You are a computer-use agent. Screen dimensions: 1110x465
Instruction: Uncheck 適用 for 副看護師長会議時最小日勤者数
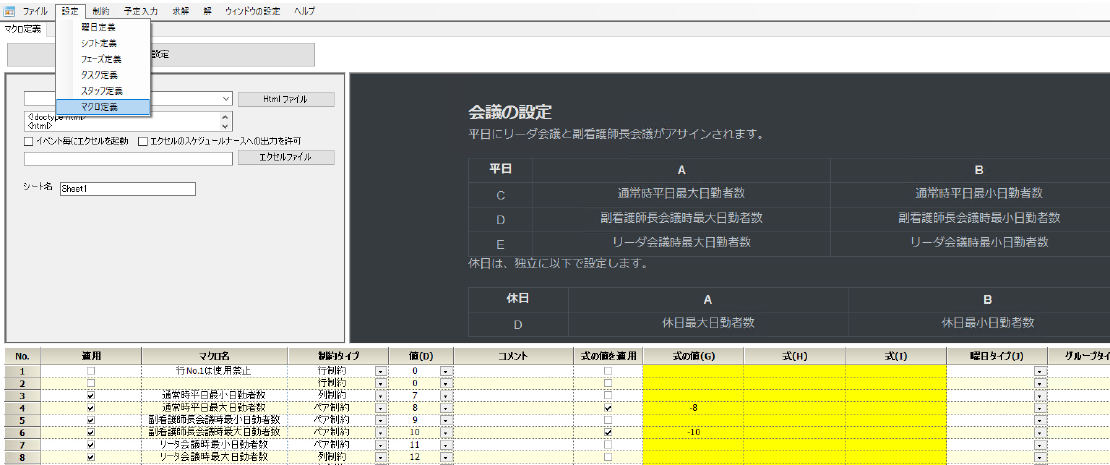pos(91,420)
